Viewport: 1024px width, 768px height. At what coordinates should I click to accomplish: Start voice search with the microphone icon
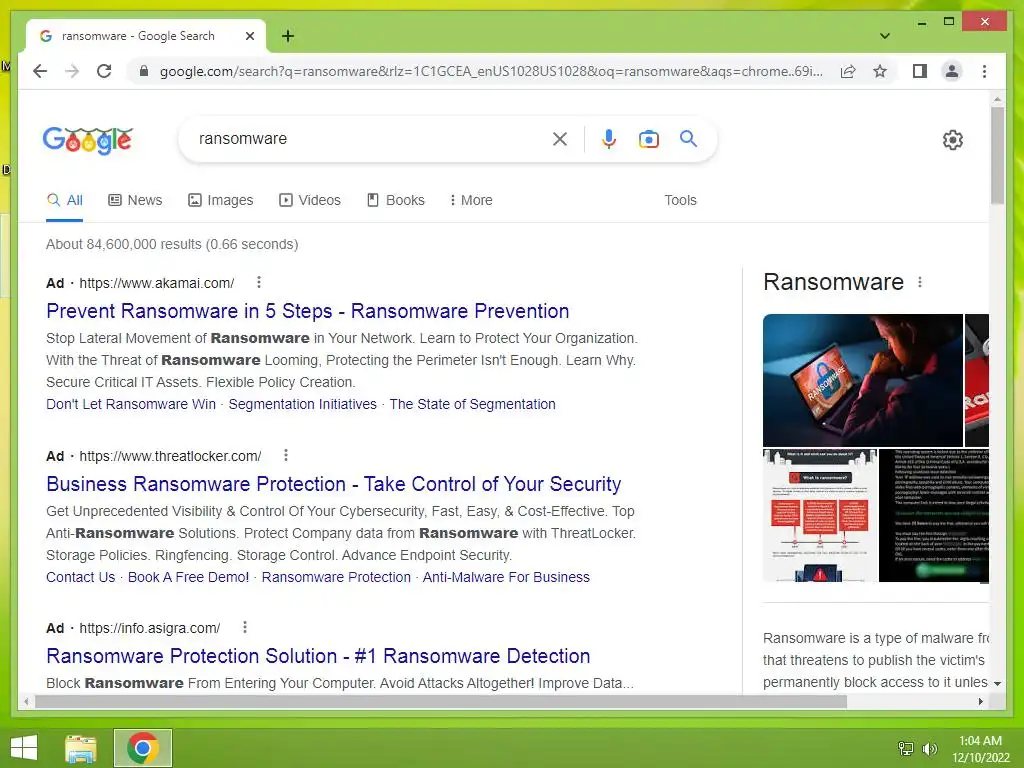pyautogui.click(x=609, y=138)
